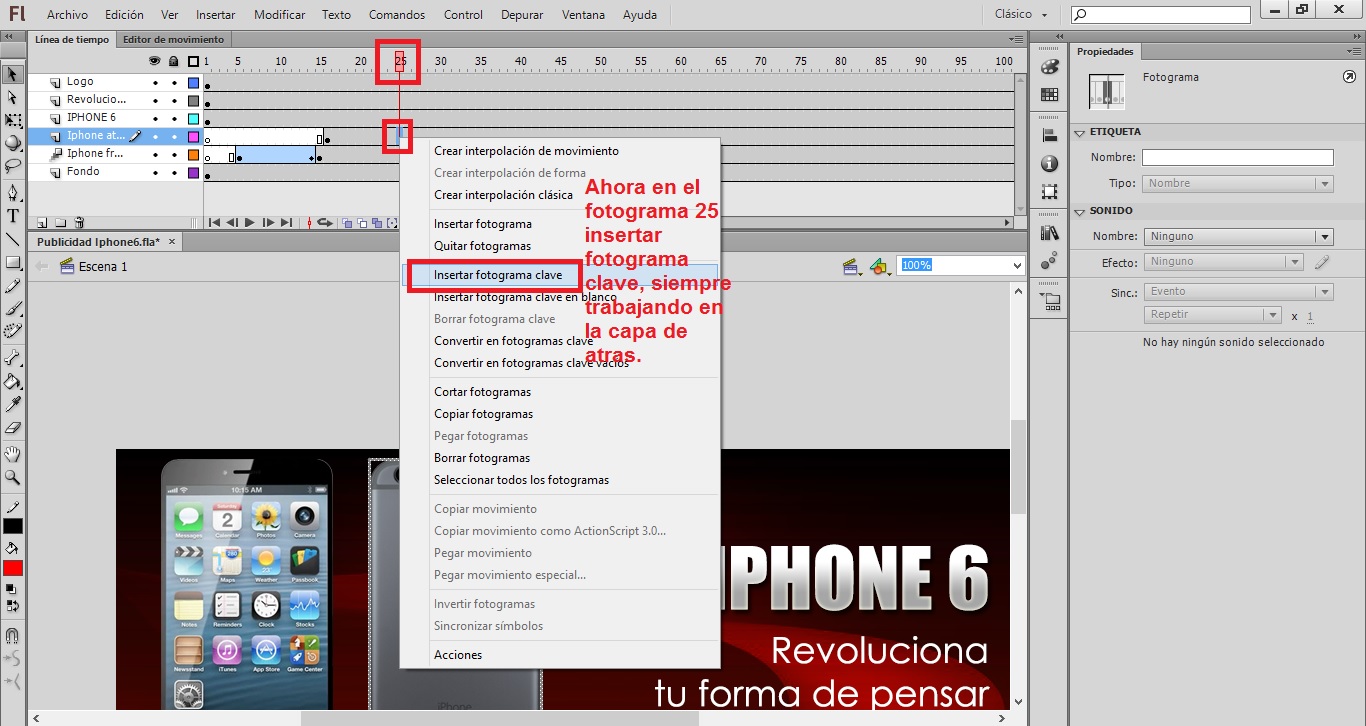Select the Rectangle tool
The width and height of the screenshot is (1366, 726).
pos(13,263)
